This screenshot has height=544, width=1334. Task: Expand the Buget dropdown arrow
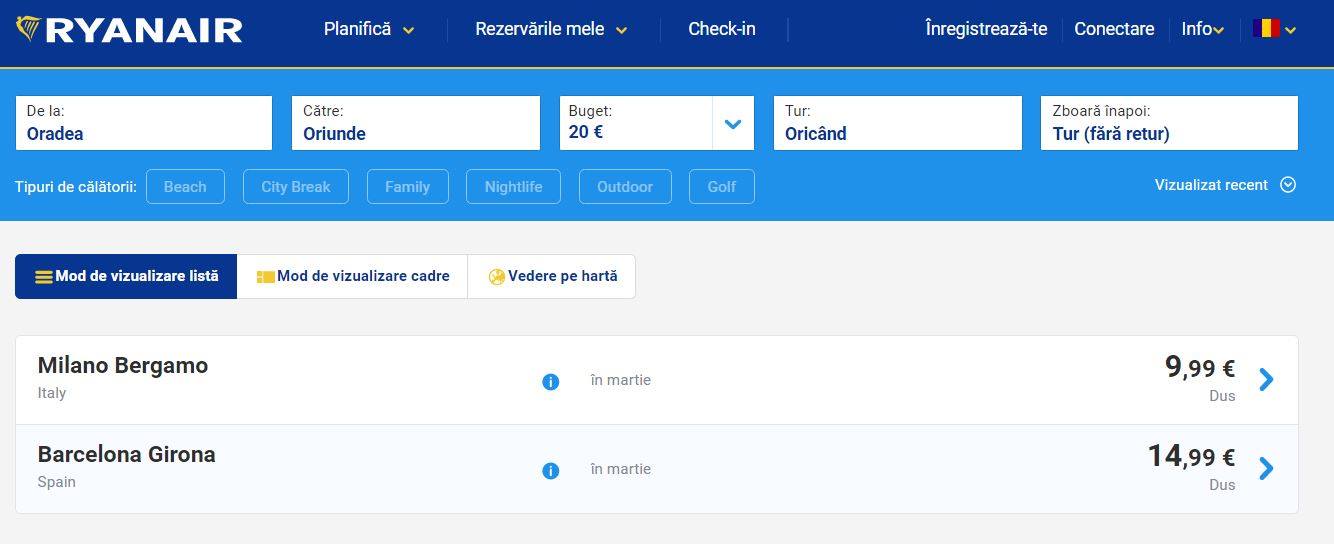733,124
